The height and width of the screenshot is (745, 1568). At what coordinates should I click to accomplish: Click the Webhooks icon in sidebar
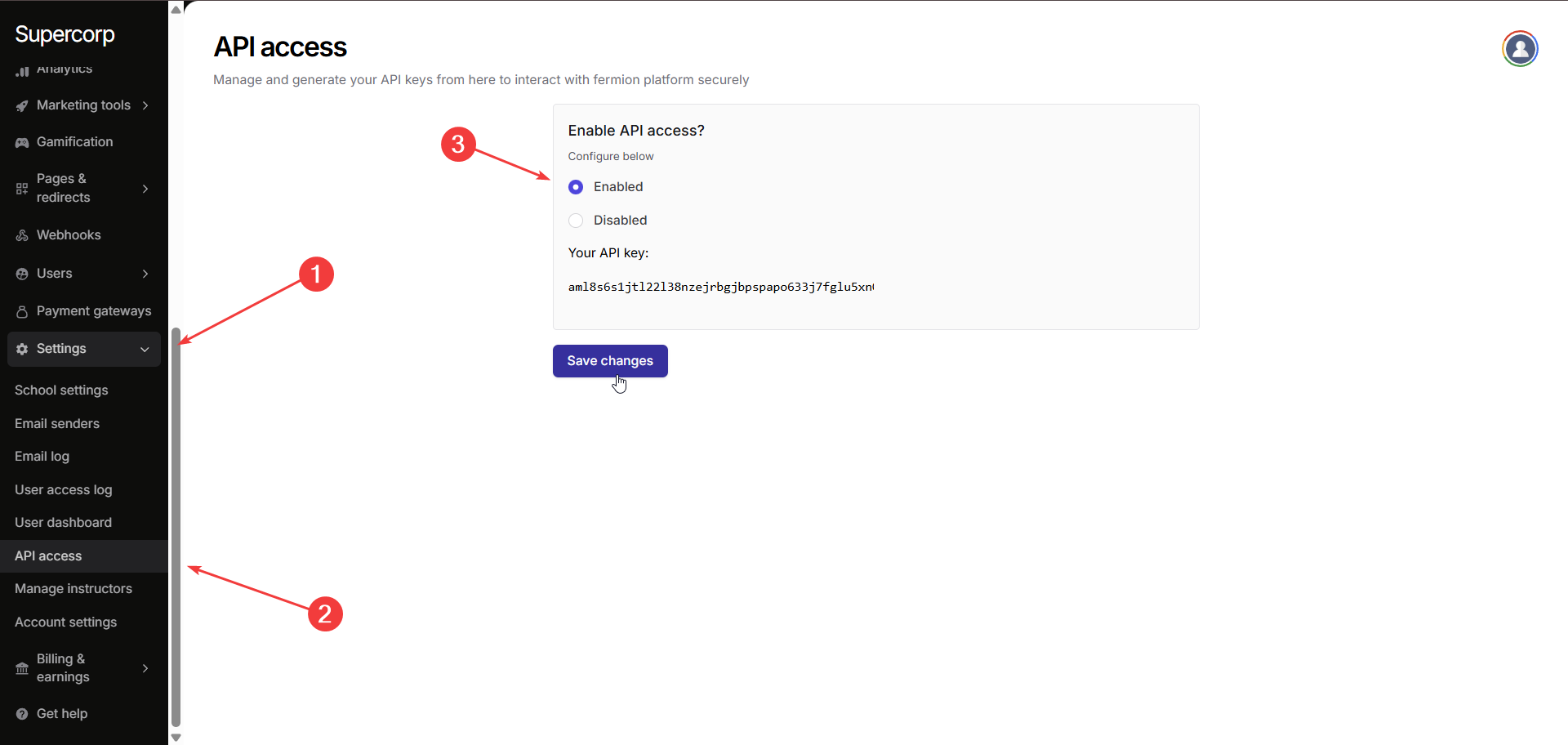22,235
